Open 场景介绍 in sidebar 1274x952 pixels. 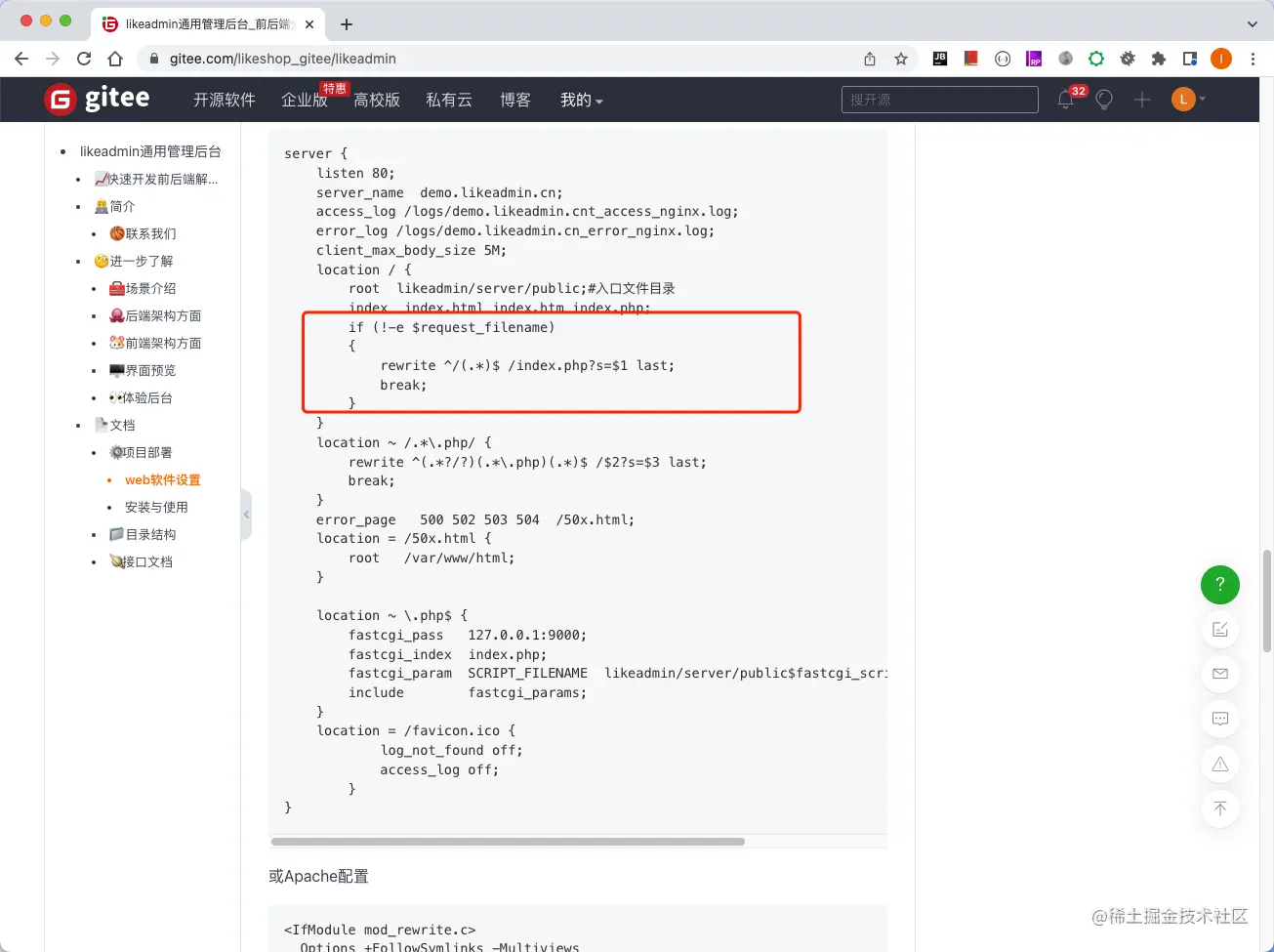pos(144,288)
